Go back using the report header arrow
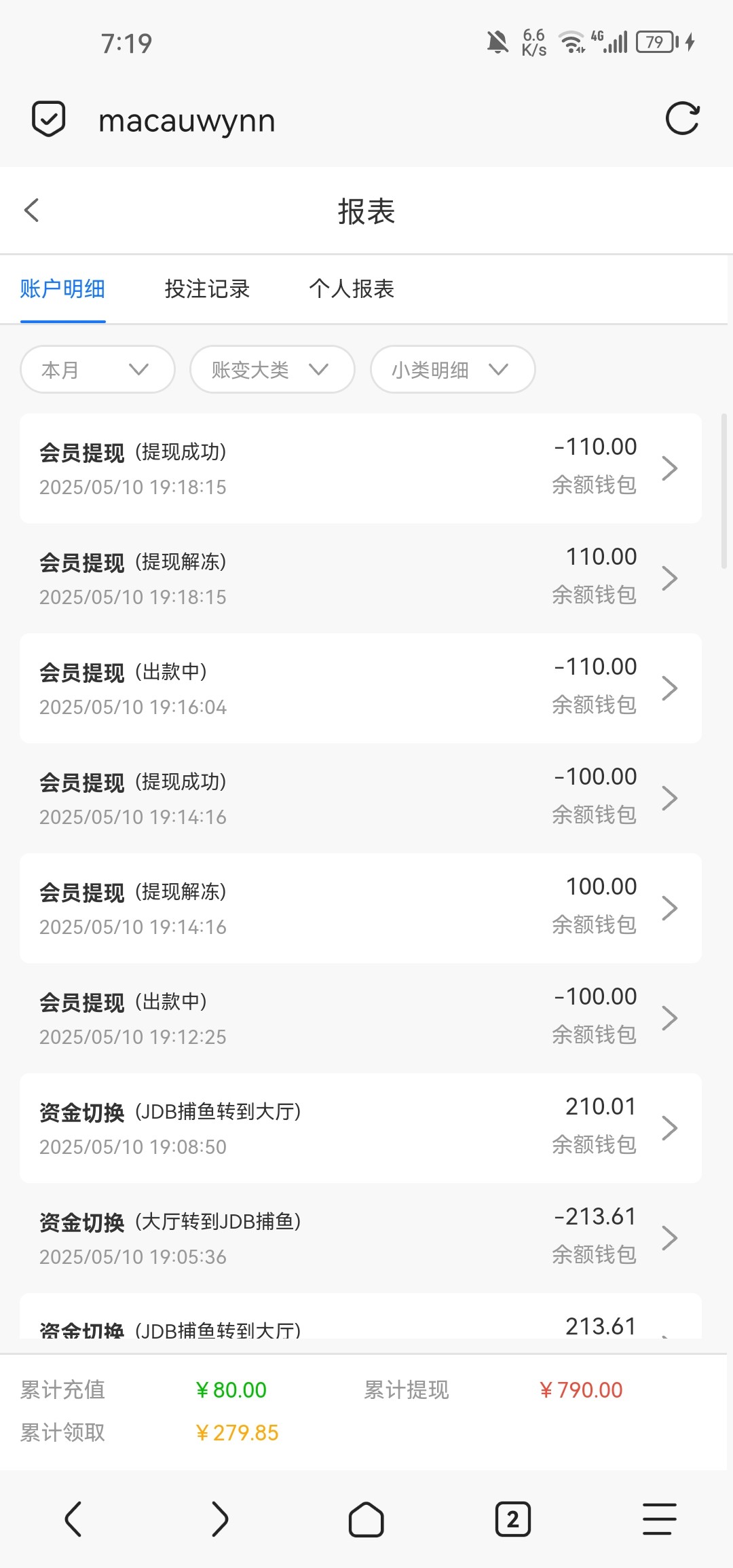 (31, 210)
